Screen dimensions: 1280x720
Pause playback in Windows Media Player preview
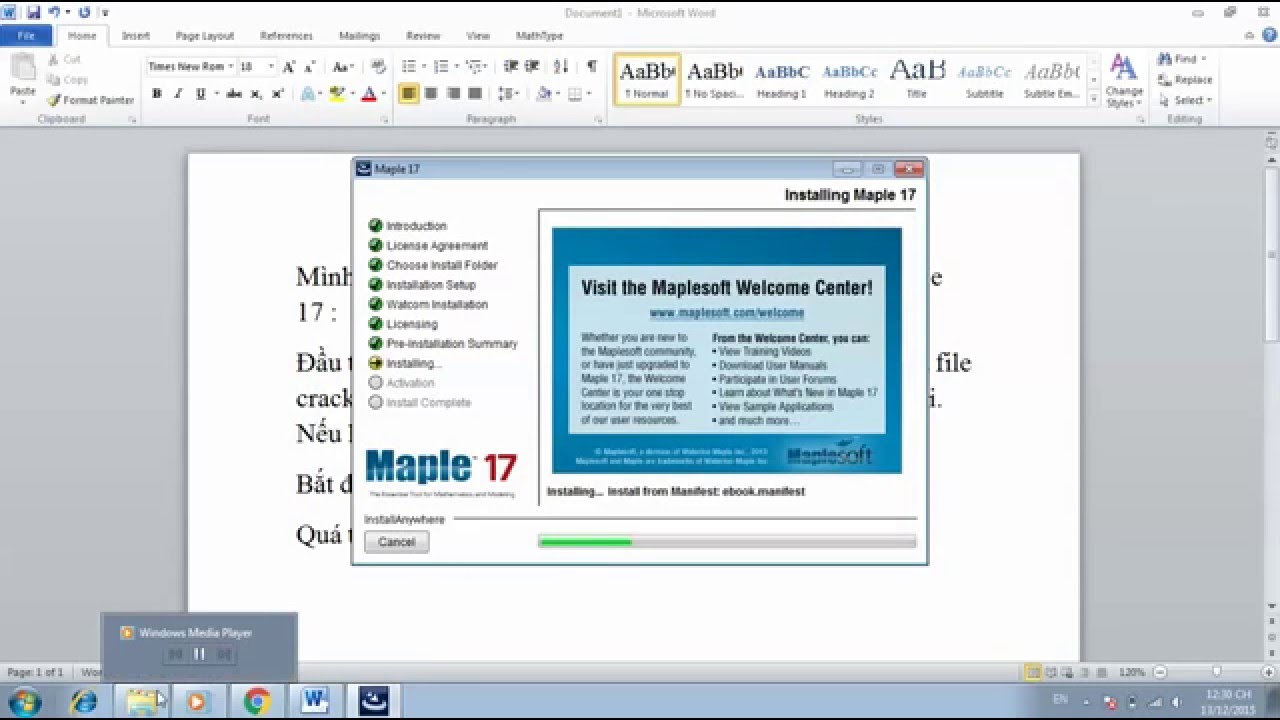coord(199,654)
